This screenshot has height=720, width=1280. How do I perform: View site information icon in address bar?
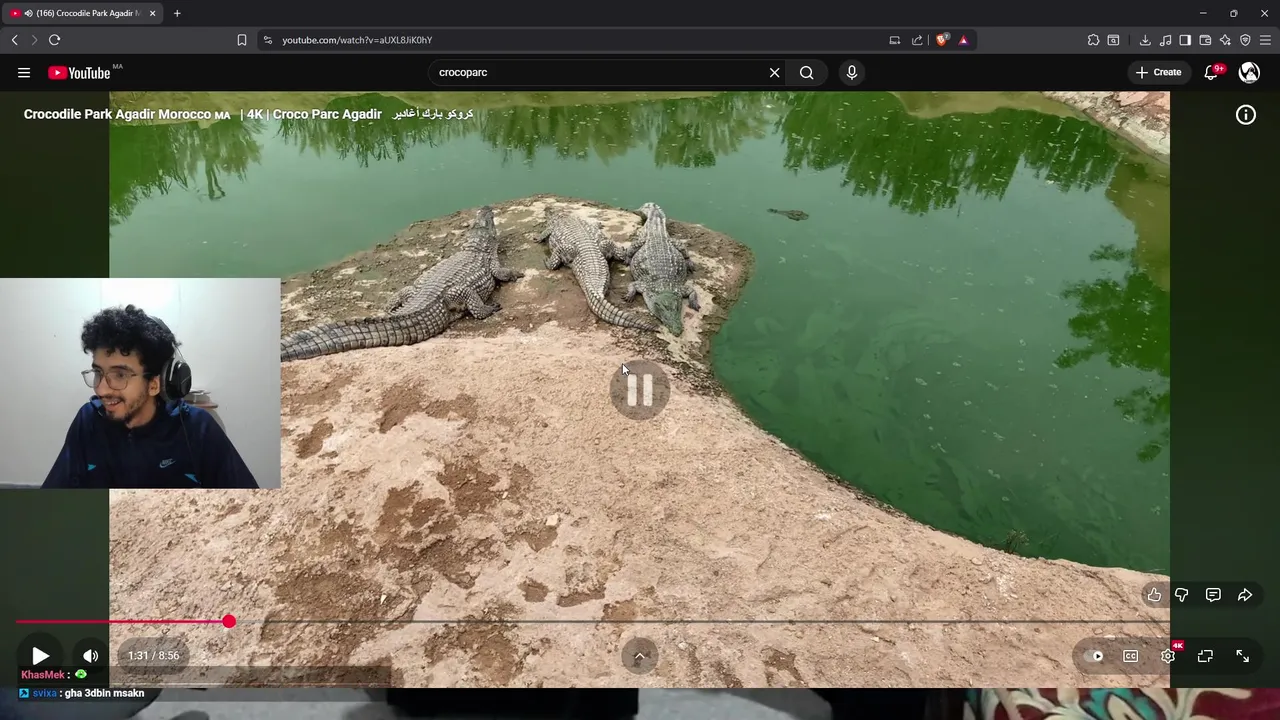267,40
